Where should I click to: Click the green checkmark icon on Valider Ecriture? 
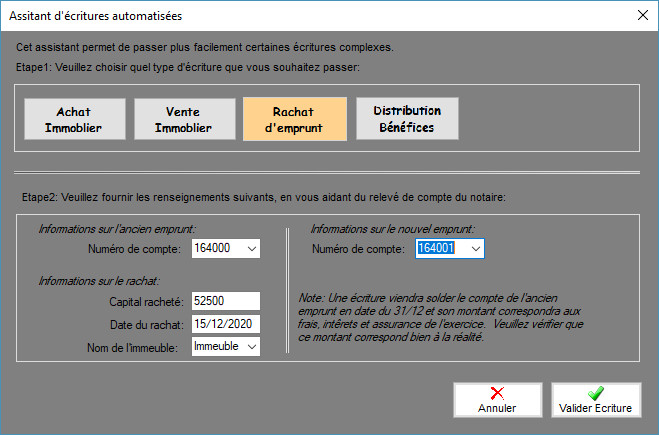pyautogui.click(x=597, y=395)
